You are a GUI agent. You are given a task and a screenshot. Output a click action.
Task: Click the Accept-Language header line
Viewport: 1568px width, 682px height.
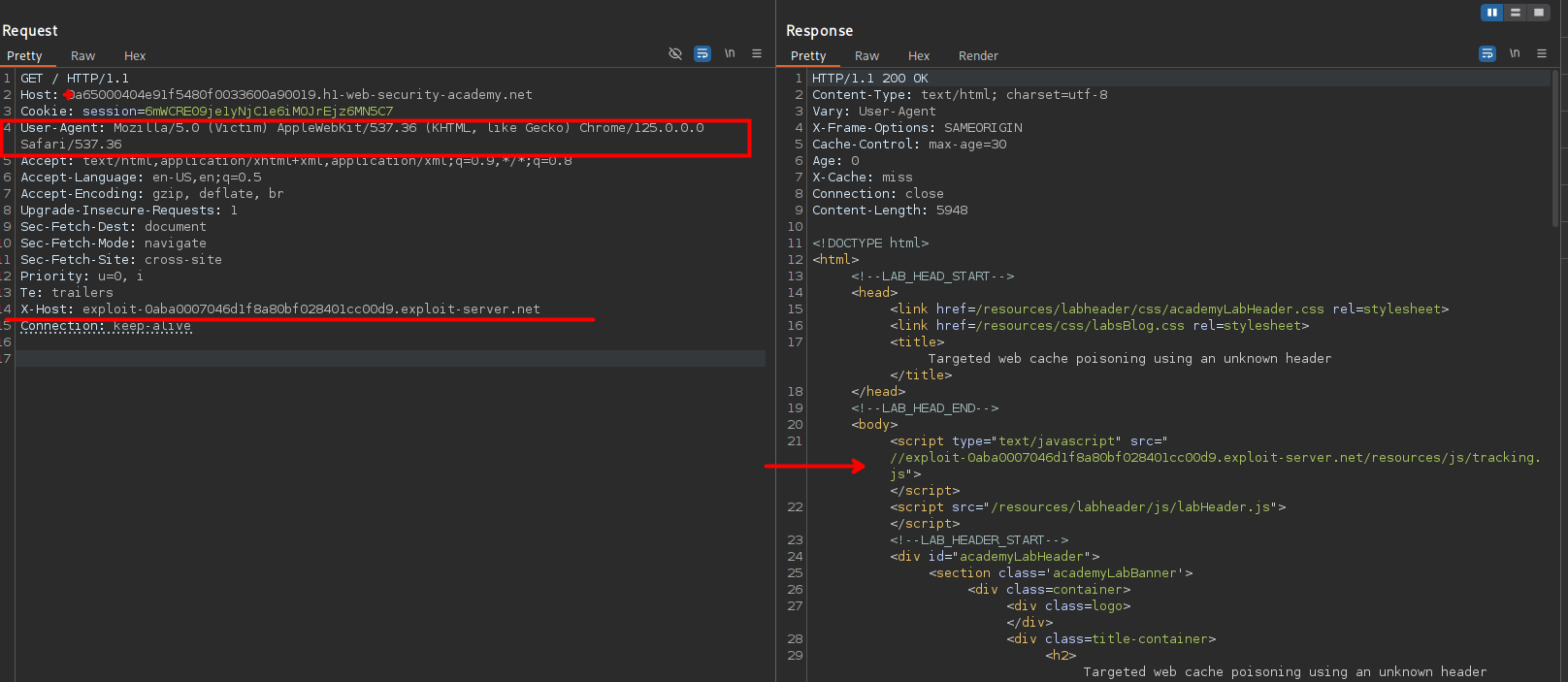click(141, 178)
